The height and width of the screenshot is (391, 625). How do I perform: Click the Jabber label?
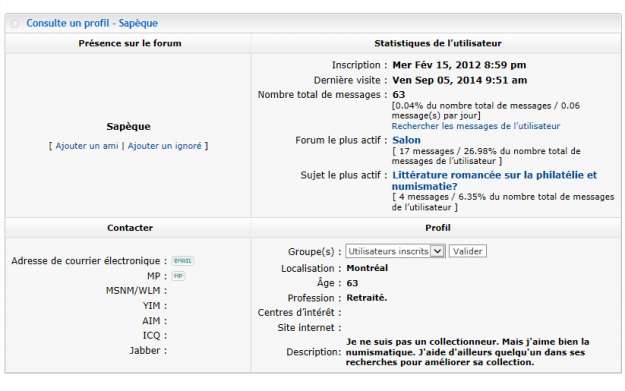click(x=148, y=351)
